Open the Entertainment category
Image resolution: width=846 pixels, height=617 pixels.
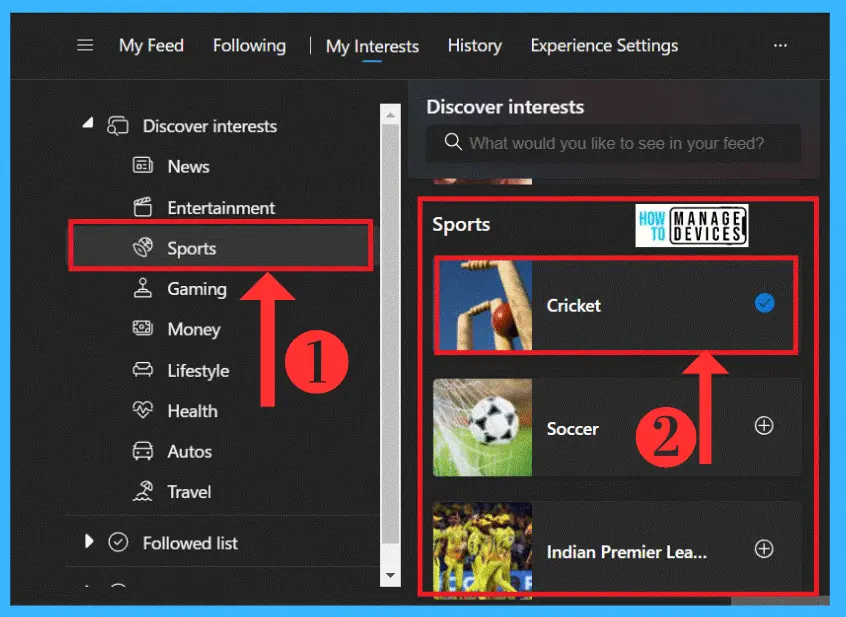tap(221, 208)
